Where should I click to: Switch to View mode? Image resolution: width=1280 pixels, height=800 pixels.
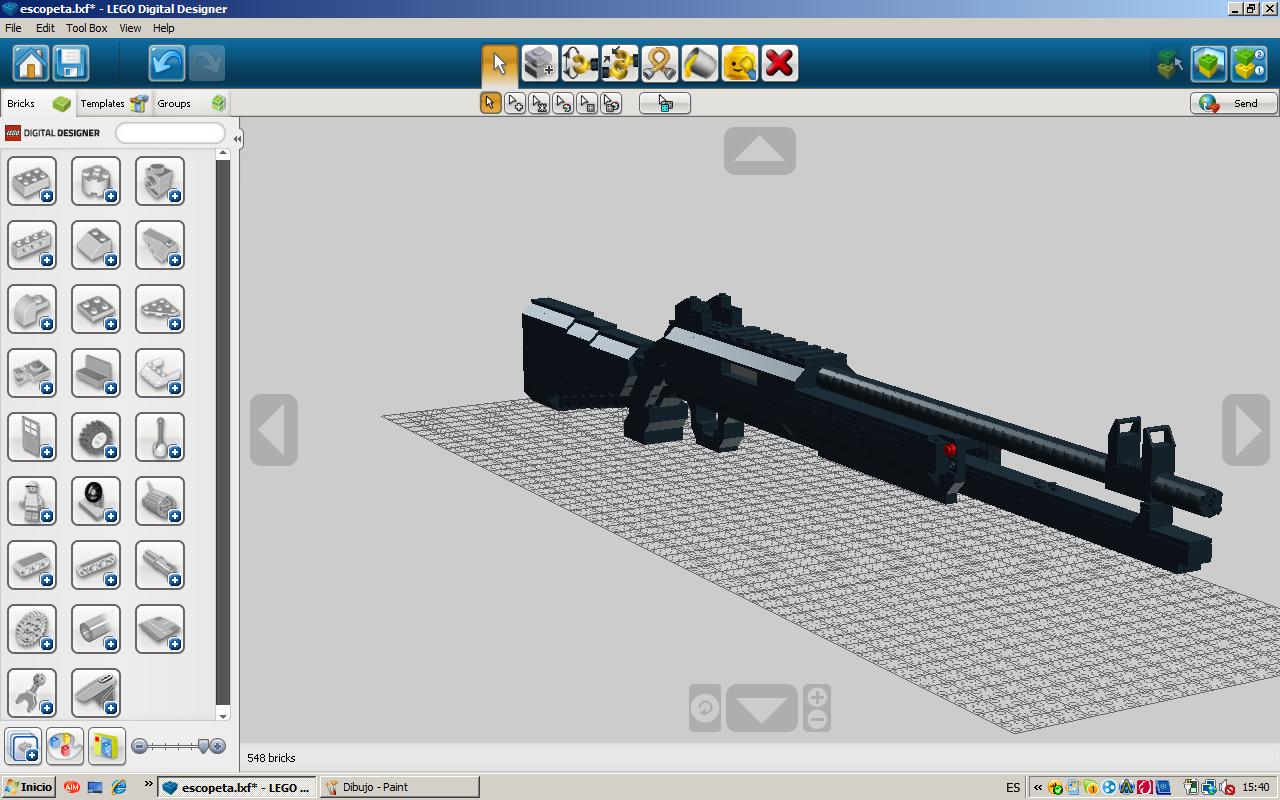pyautogui.click(x=1207, y=62)
